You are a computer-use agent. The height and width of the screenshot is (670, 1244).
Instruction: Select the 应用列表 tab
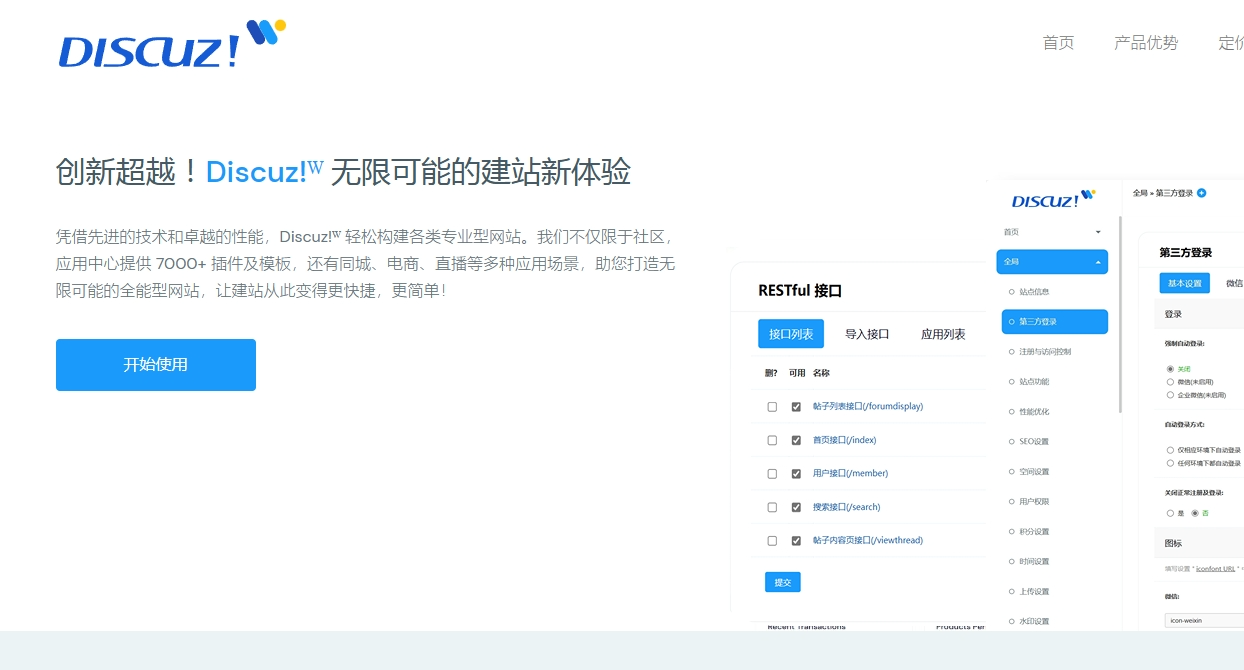(943, 334)
